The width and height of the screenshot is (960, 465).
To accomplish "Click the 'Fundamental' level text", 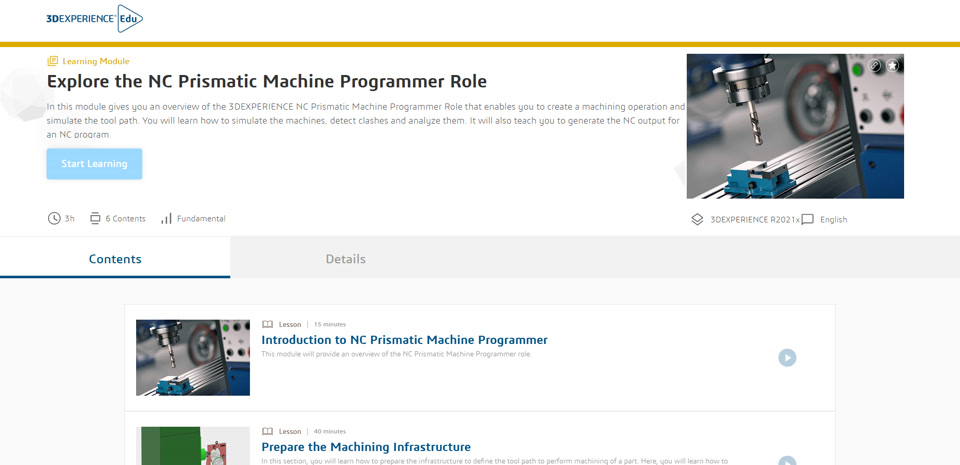I will point(201,218).
